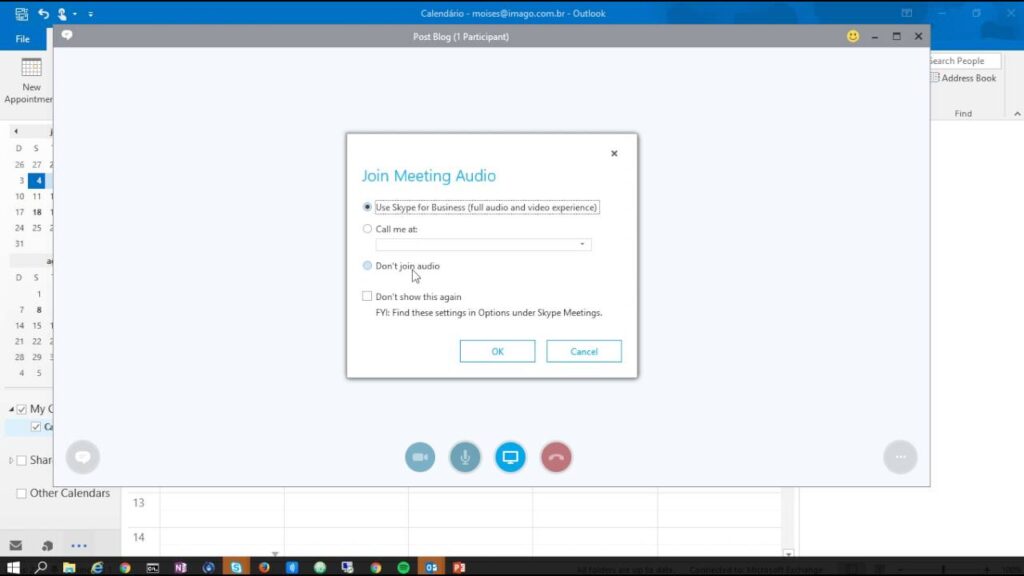Open PowerPoint from the taskbar
This screenshot has width=1024, height=576.
point(459,568)
